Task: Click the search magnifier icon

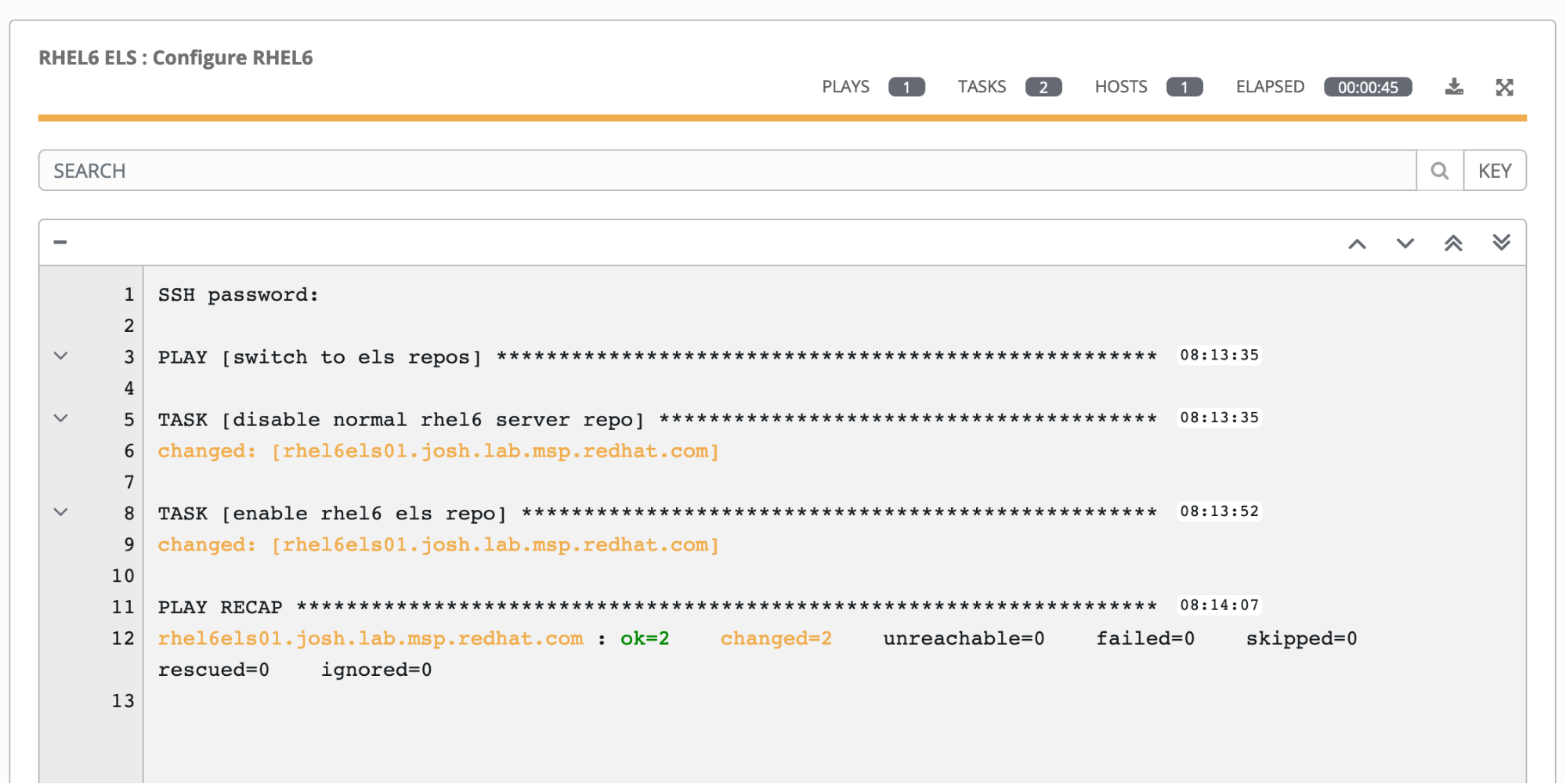Action: pos(1439,171)
